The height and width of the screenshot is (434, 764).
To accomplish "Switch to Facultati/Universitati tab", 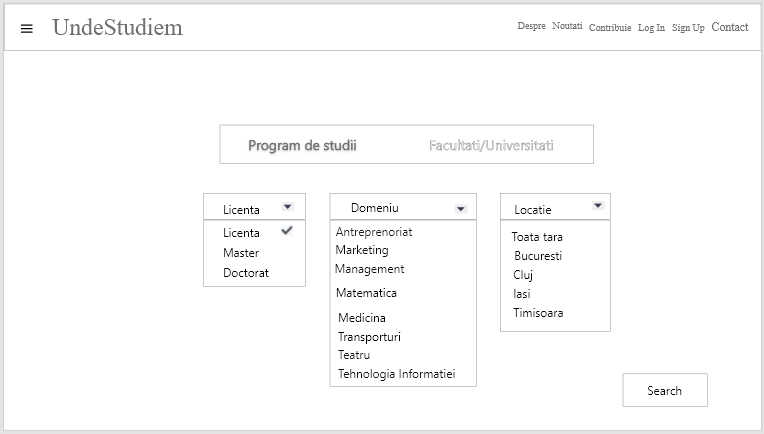I will point(491,145).
